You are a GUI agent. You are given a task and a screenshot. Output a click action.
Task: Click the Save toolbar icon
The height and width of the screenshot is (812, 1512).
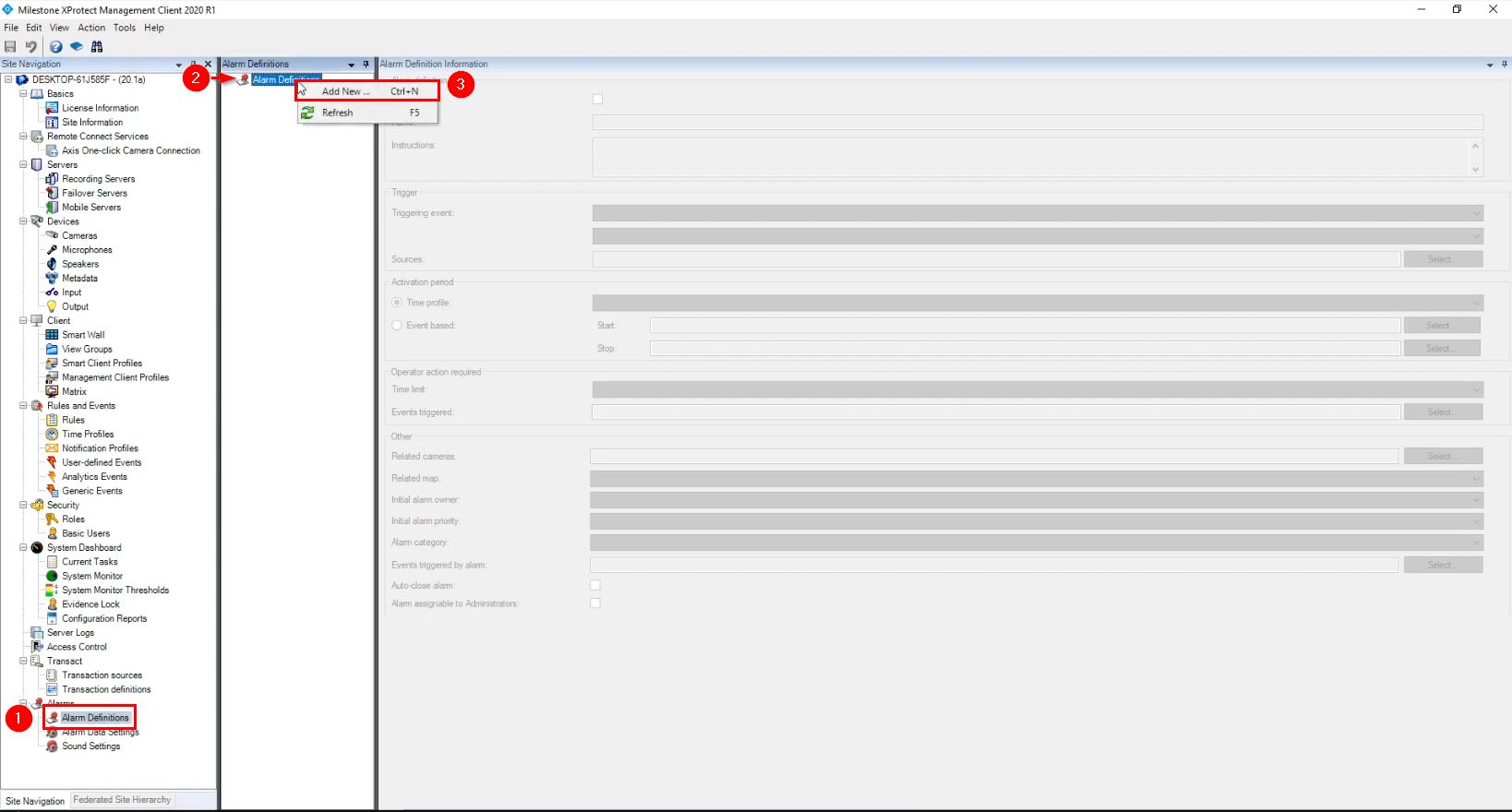coord(10,46)
